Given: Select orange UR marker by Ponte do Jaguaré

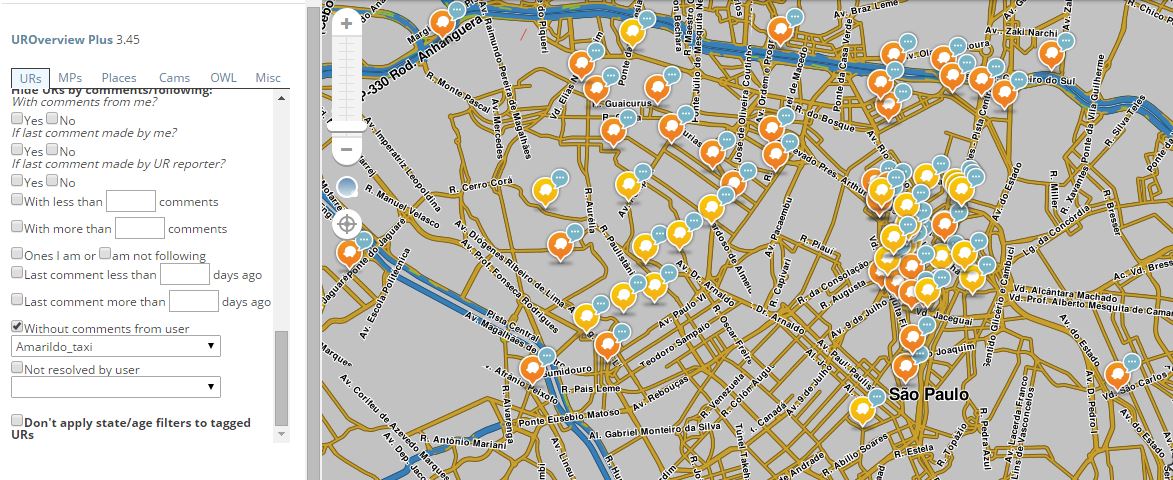Looking at the screenshot, I should (x=349, y=252).
